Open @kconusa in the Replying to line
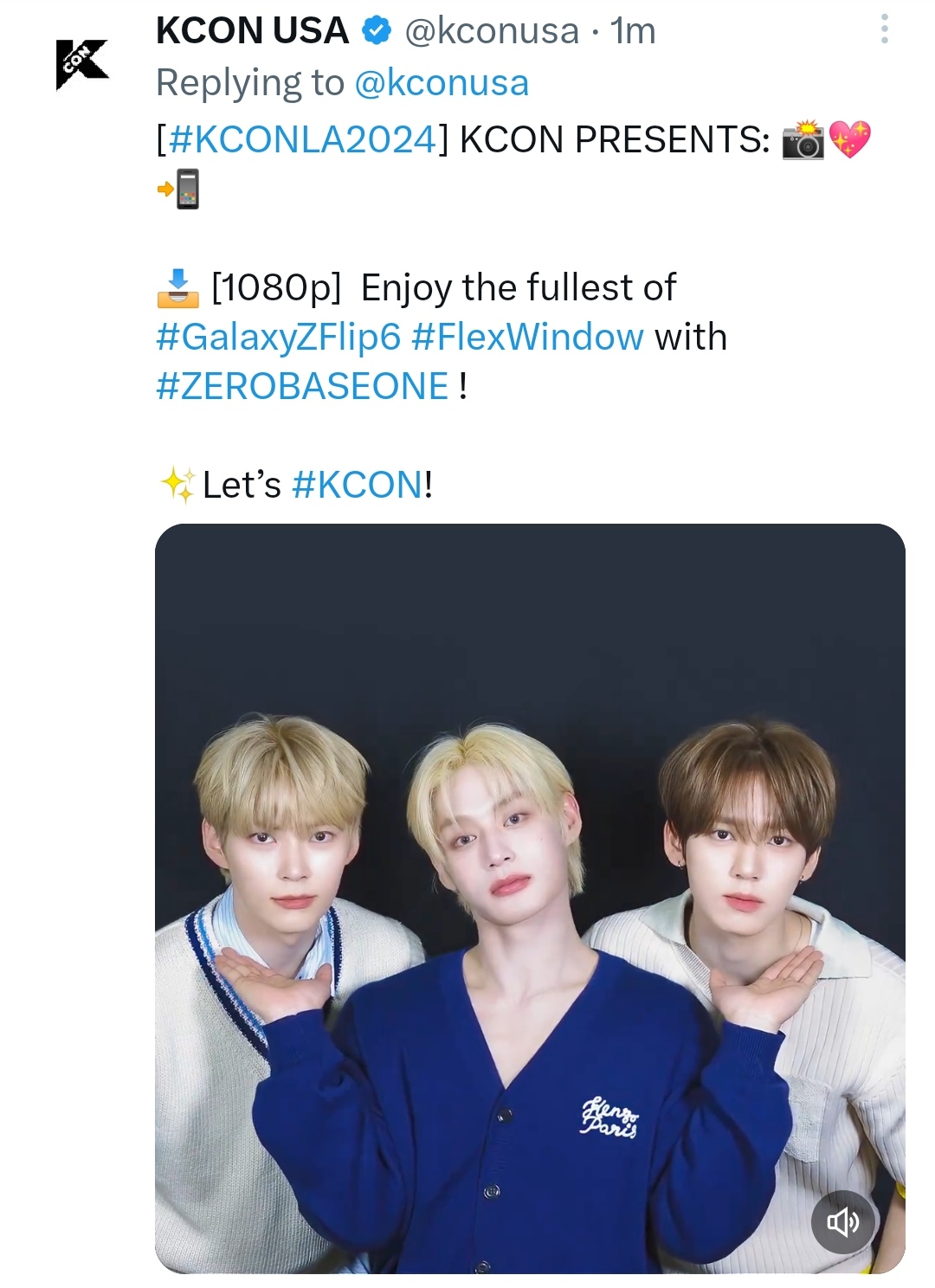 [442, 84]
